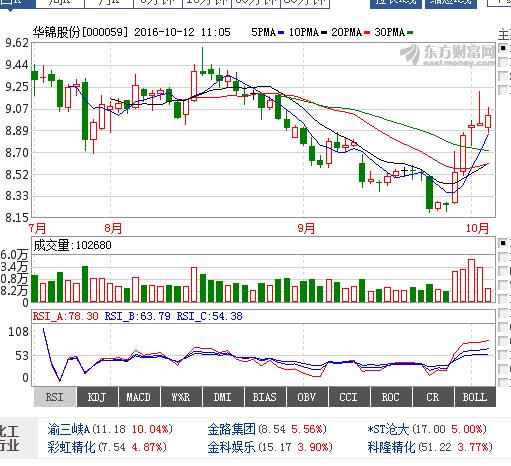Click the 108 RSI axis label

(19, 332)
